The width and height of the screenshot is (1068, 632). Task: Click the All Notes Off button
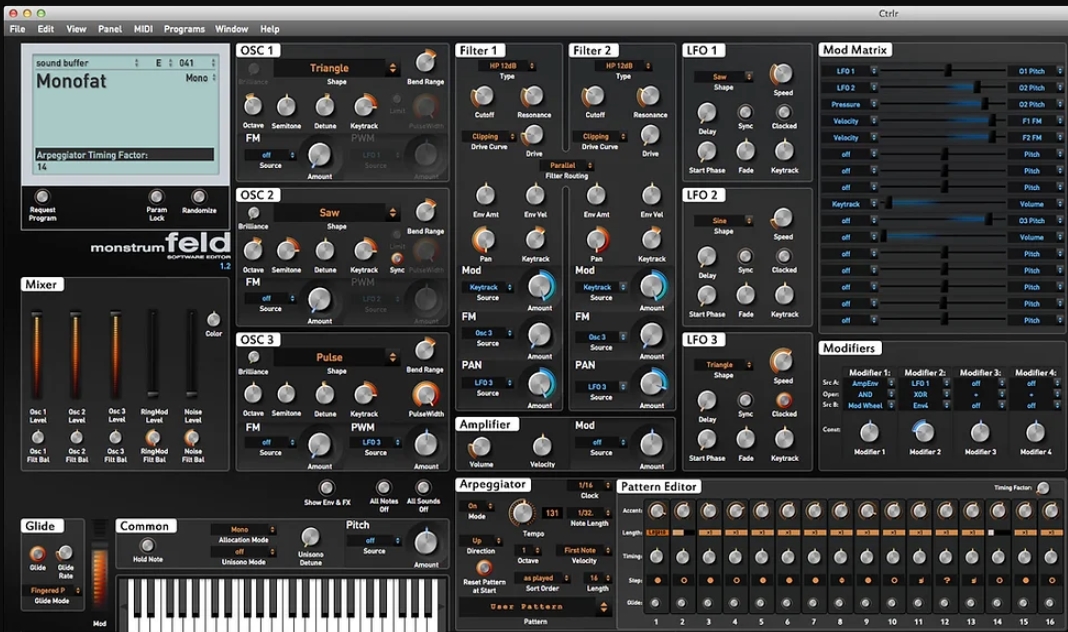coord(383,488)
